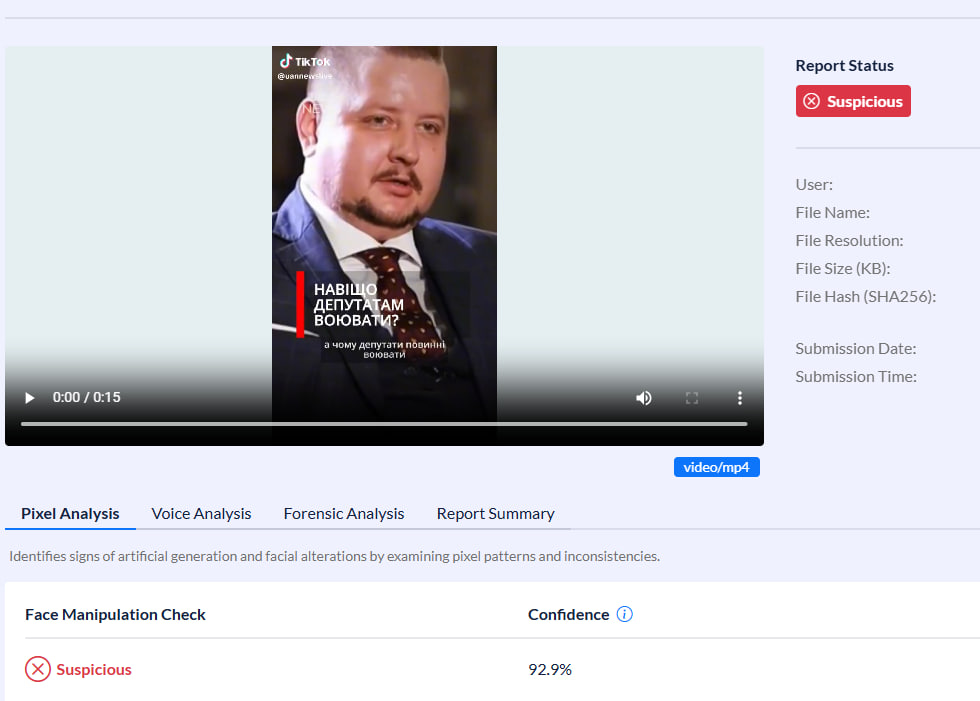Click the НАВІЩО ДЕПУТАТАМ ВОЮВАТИ caption overlay
Screen dimensions: 980x701
(x=358, y=305)
